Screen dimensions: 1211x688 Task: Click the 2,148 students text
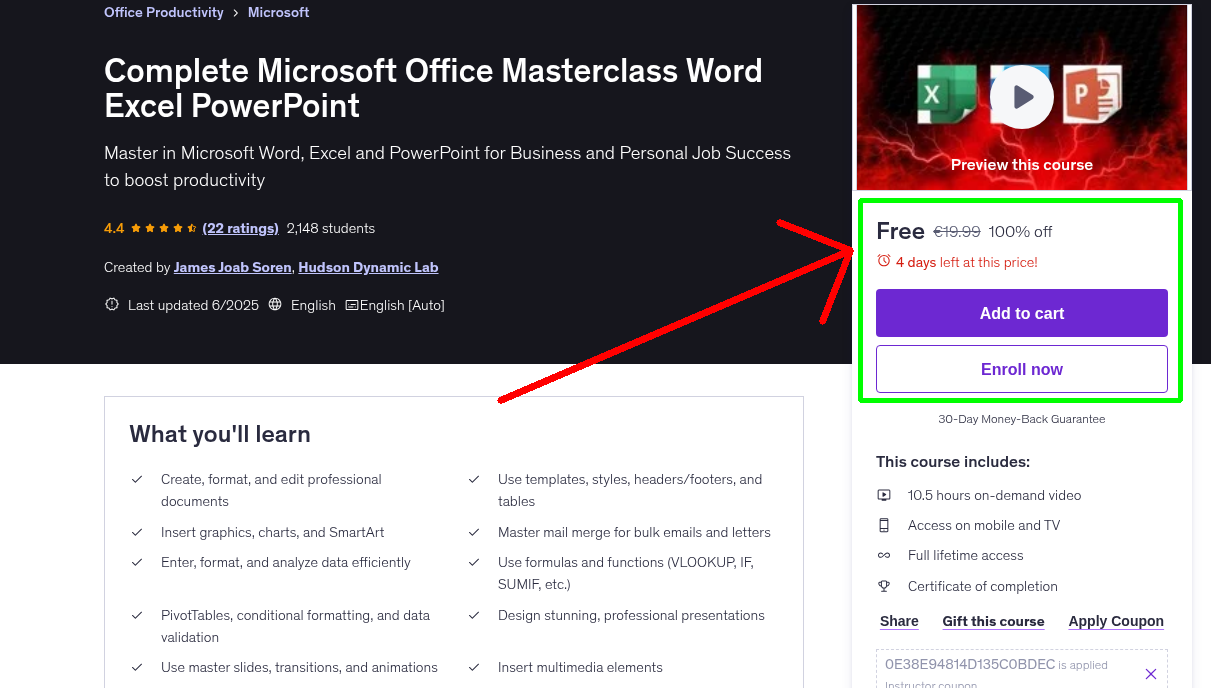[331, 228]
